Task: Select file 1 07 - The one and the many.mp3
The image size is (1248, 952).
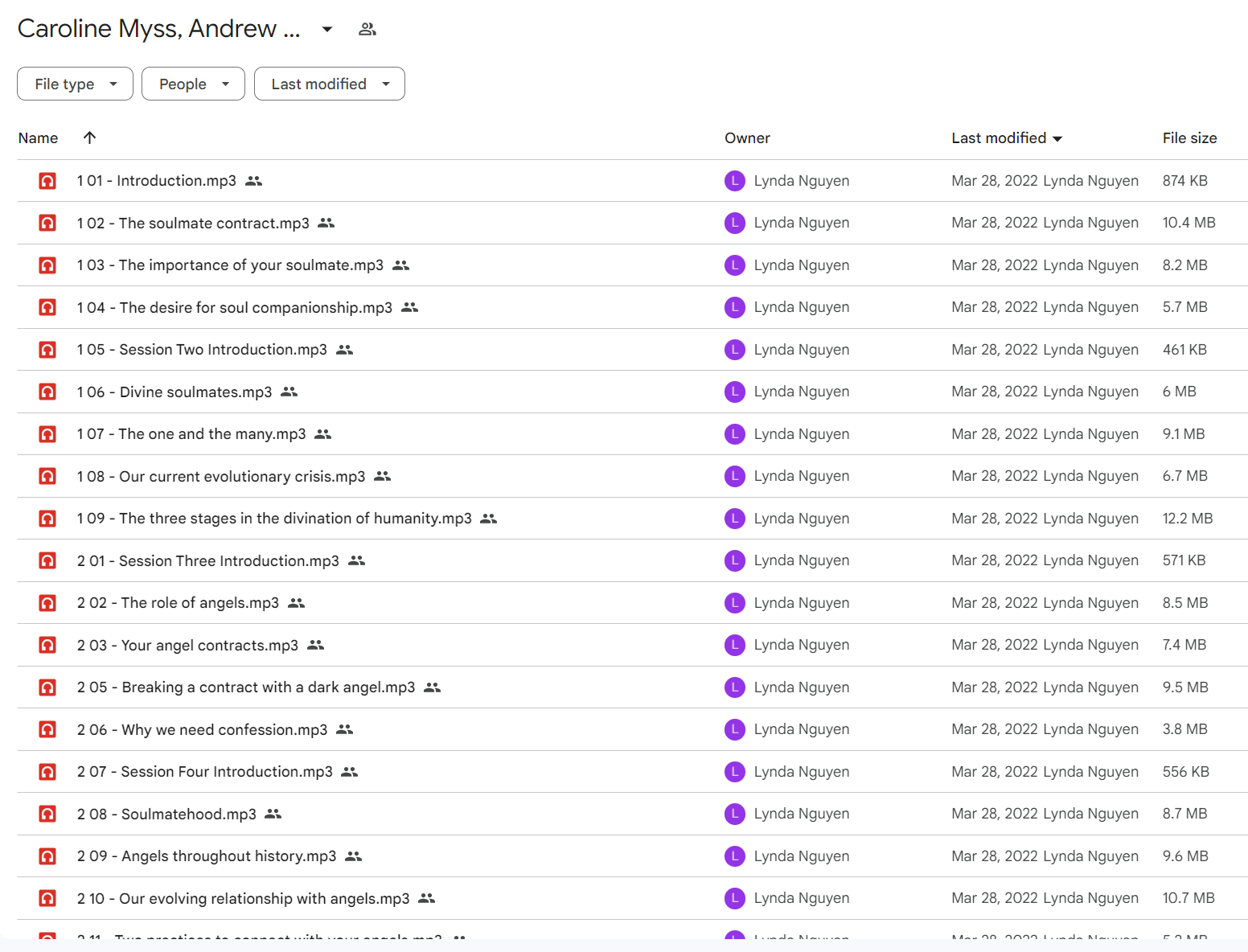Action: pyautogui.click(x=191, y=434)
